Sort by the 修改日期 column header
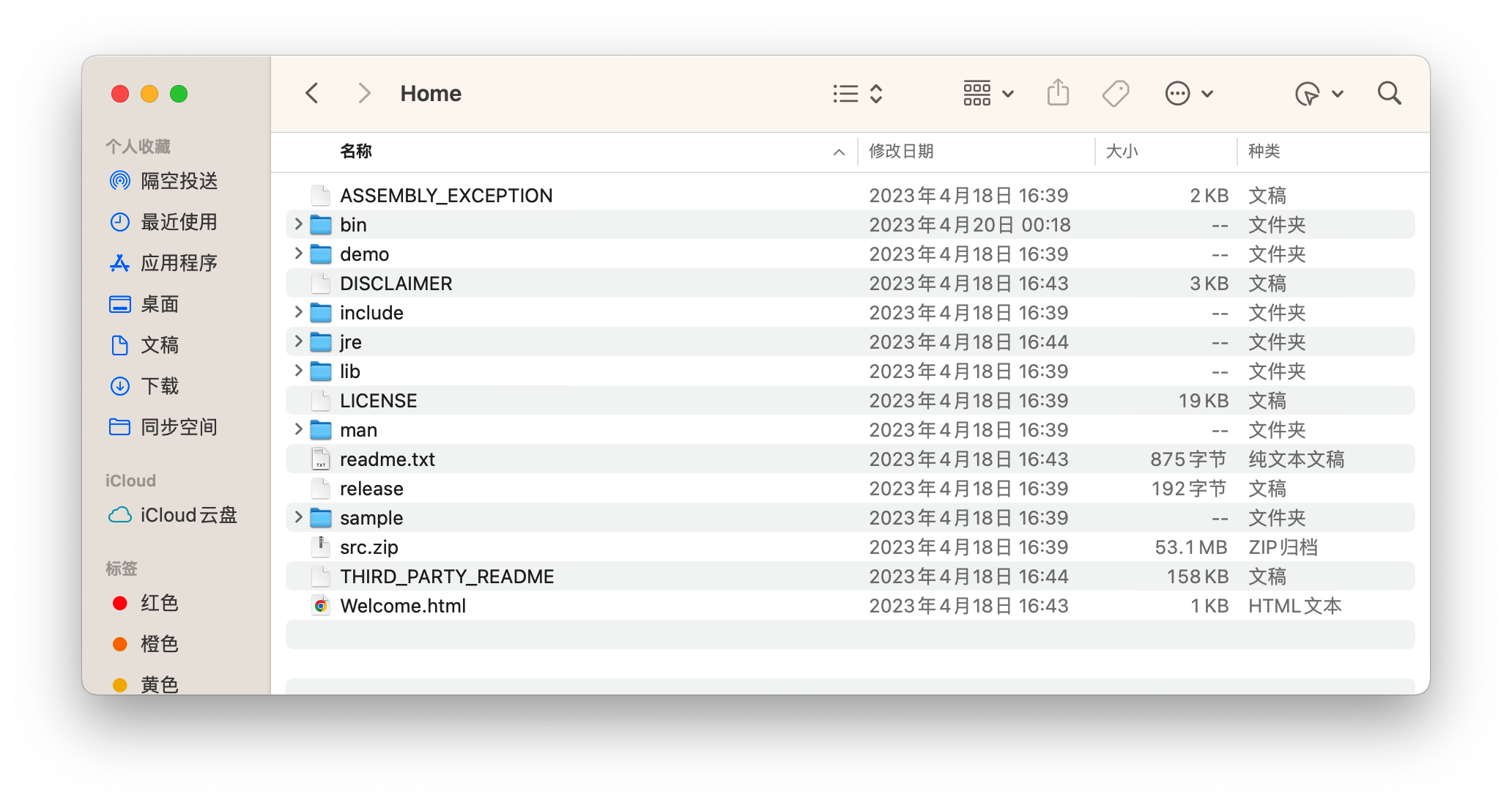Screen dimensions: 1512x803 point(901,152)
